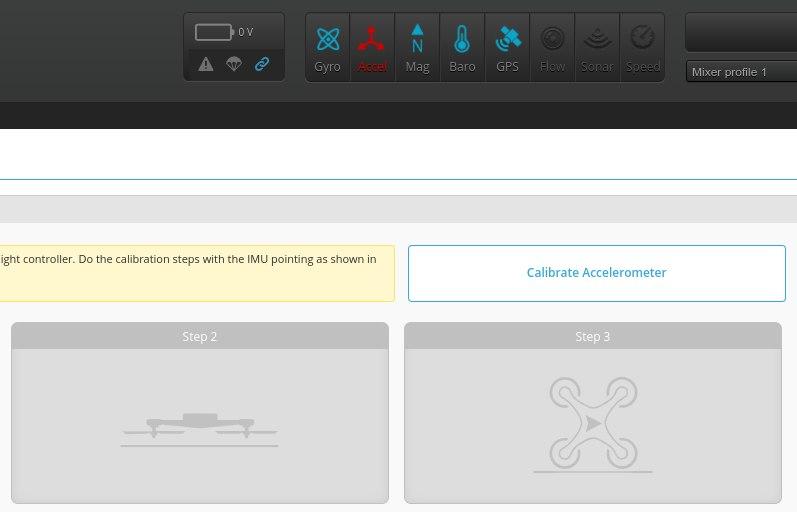Click the battery voltage indicator
The image size is (797, 512).
coord(224,32)
